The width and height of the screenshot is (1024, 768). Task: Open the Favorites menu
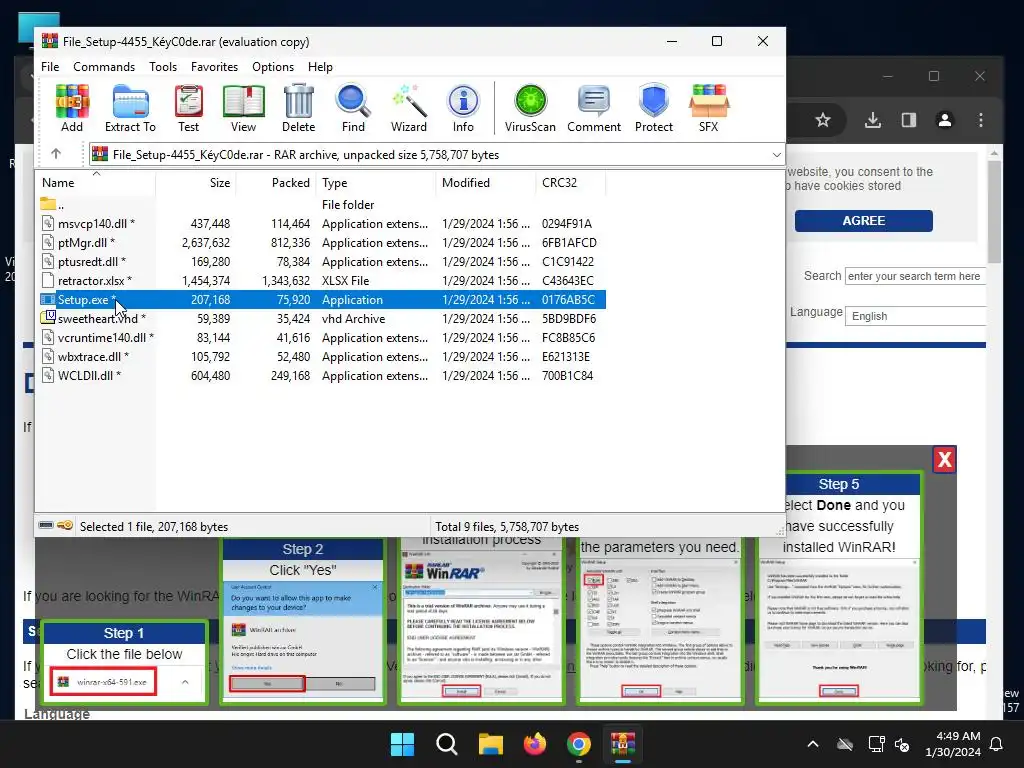click(214, 67)
